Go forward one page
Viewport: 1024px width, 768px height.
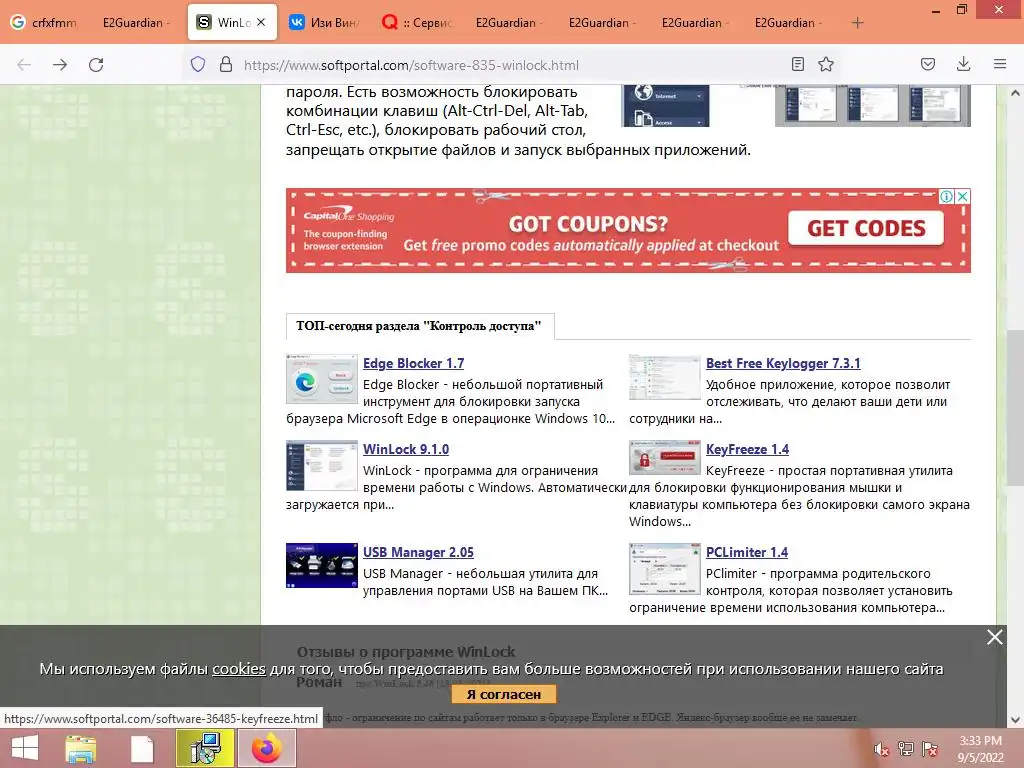[60, 65]
